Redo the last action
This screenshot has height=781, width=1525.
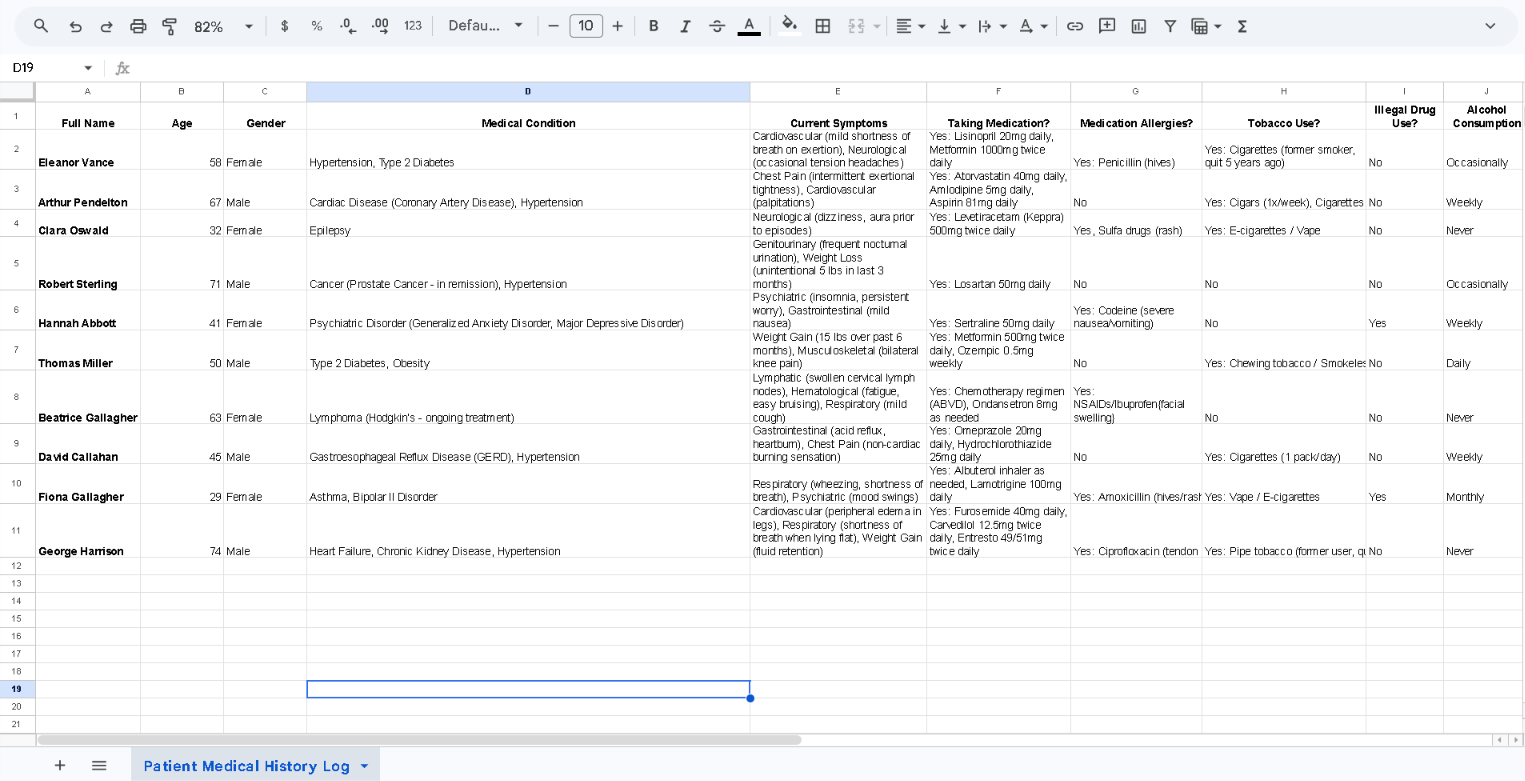106,26
